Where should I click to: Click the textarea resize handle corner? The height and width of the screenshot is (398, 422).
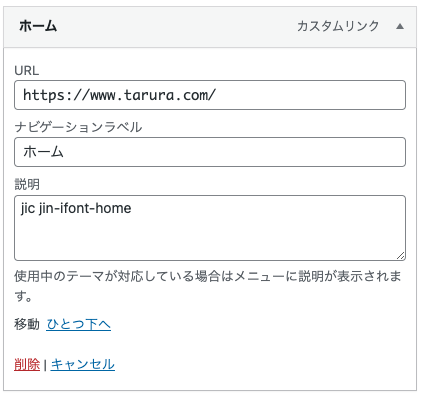pos(401,256)
